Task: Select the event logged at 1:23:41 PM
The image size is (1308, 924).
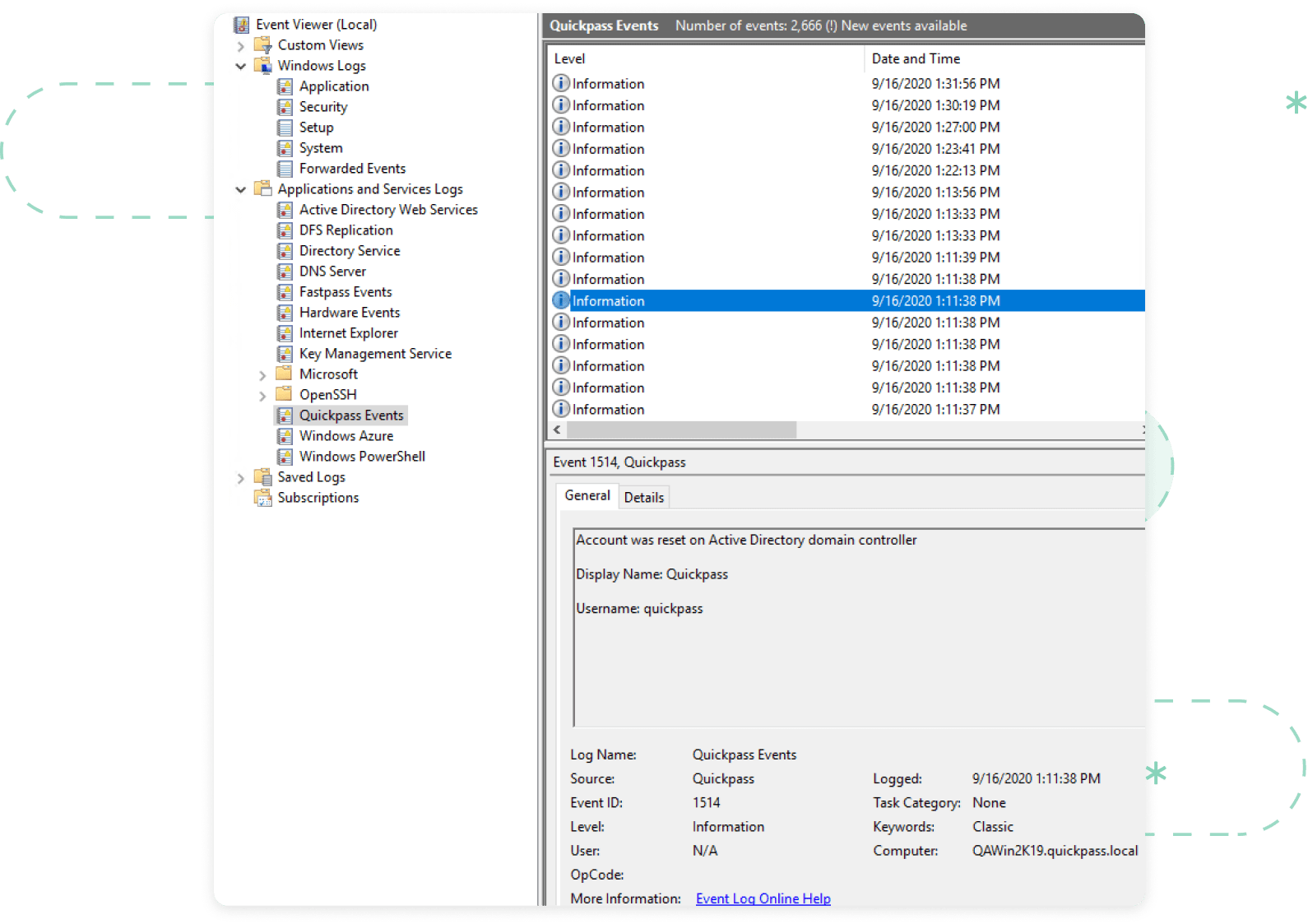Action: [846, 149]
